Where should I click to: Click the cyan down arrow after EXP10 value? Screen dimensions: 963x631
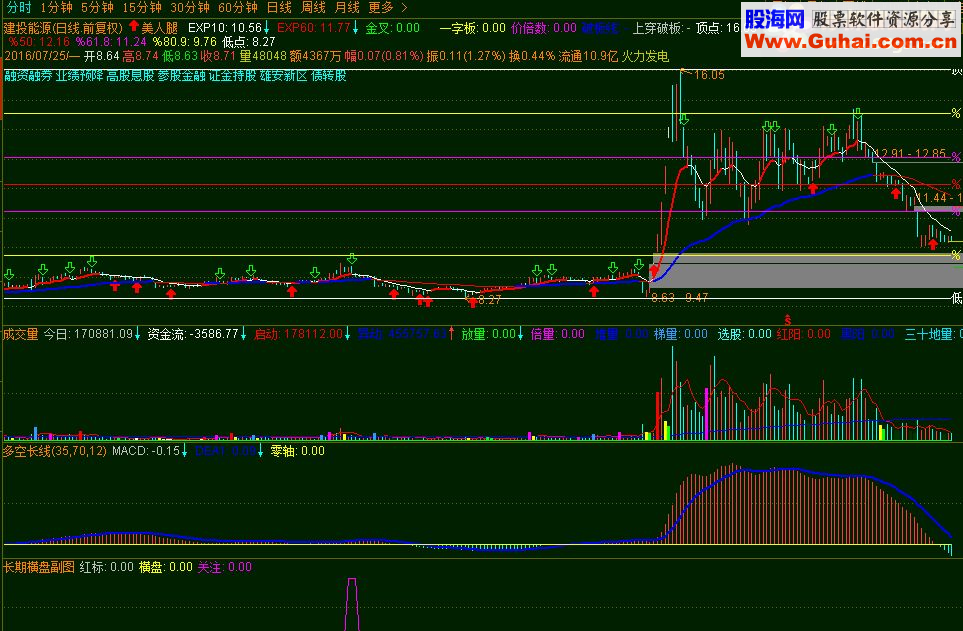[267, 28]
